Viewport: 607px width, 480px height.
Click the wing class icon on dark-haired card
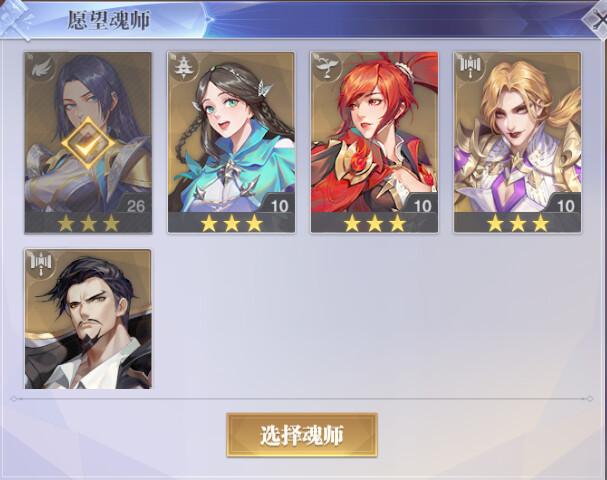(x=41, y=67)
